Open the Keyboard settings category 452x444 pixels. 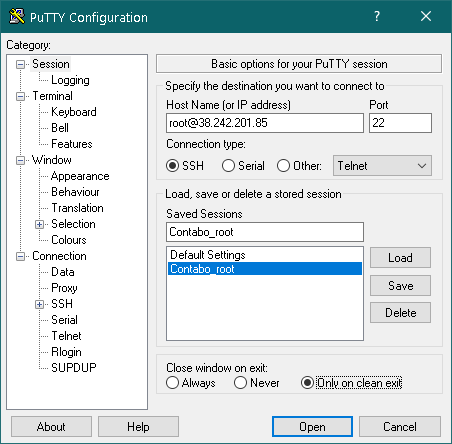74,112
